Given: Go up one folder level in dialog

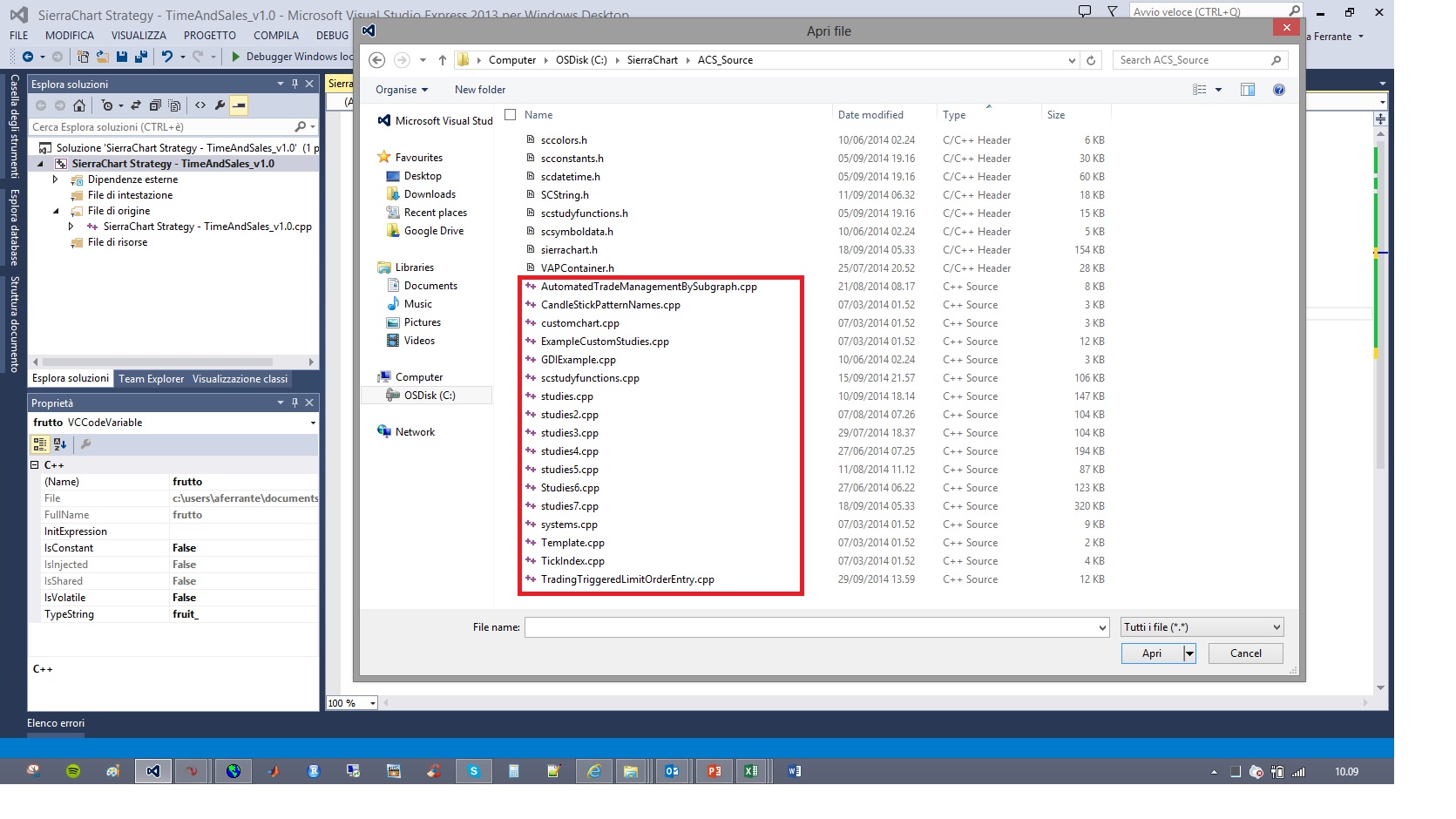Looking at the screenshot, I should 443,60.
